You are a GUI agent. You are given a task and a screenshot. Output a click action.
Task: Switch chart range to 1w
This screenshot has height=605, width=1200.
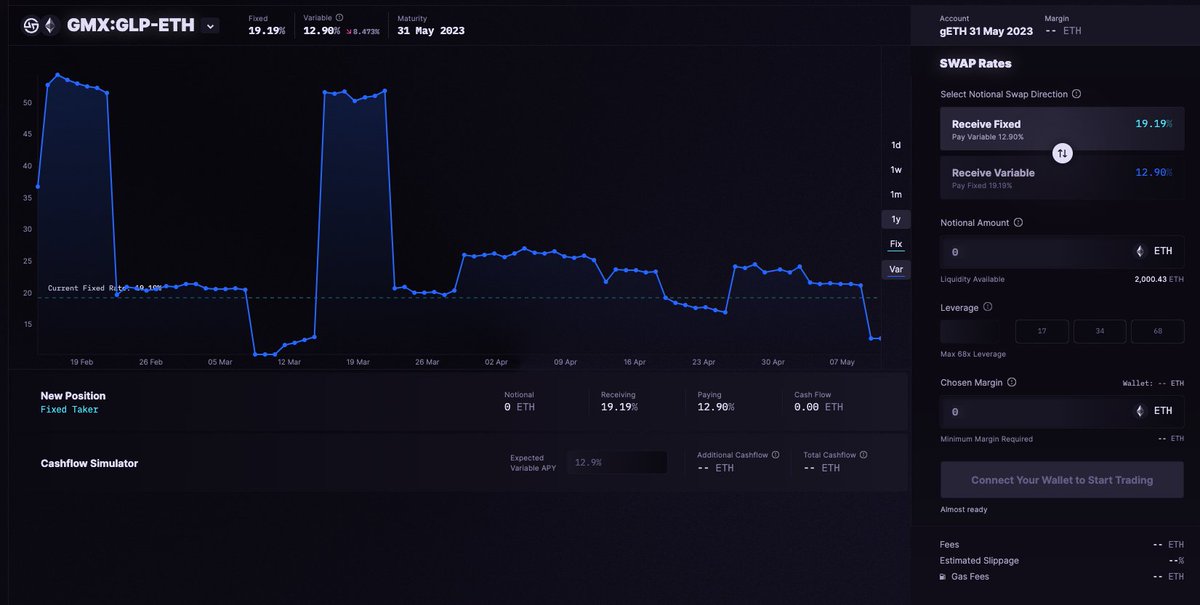896,170
